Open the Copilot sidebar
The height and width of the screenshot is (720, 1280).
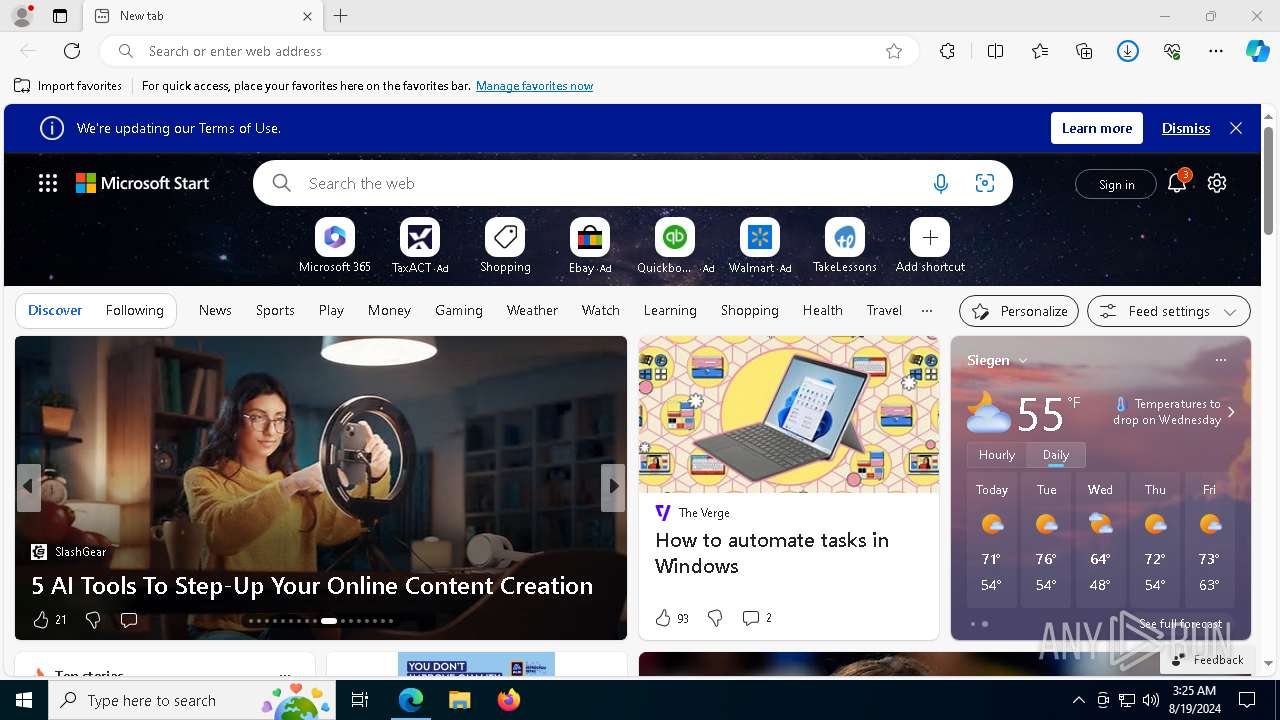1258,51
